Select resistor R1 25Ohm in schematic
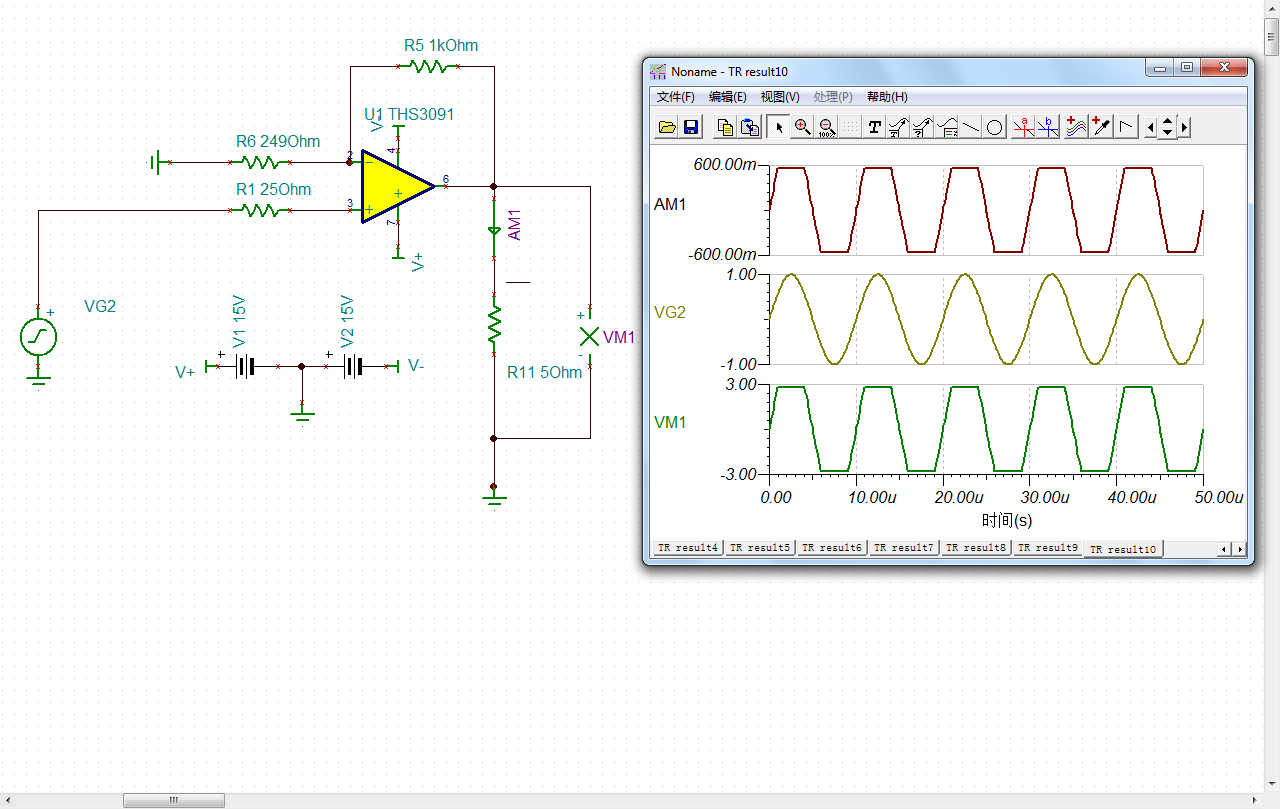This screenshot has width=1280, height=809. [261, 210]
